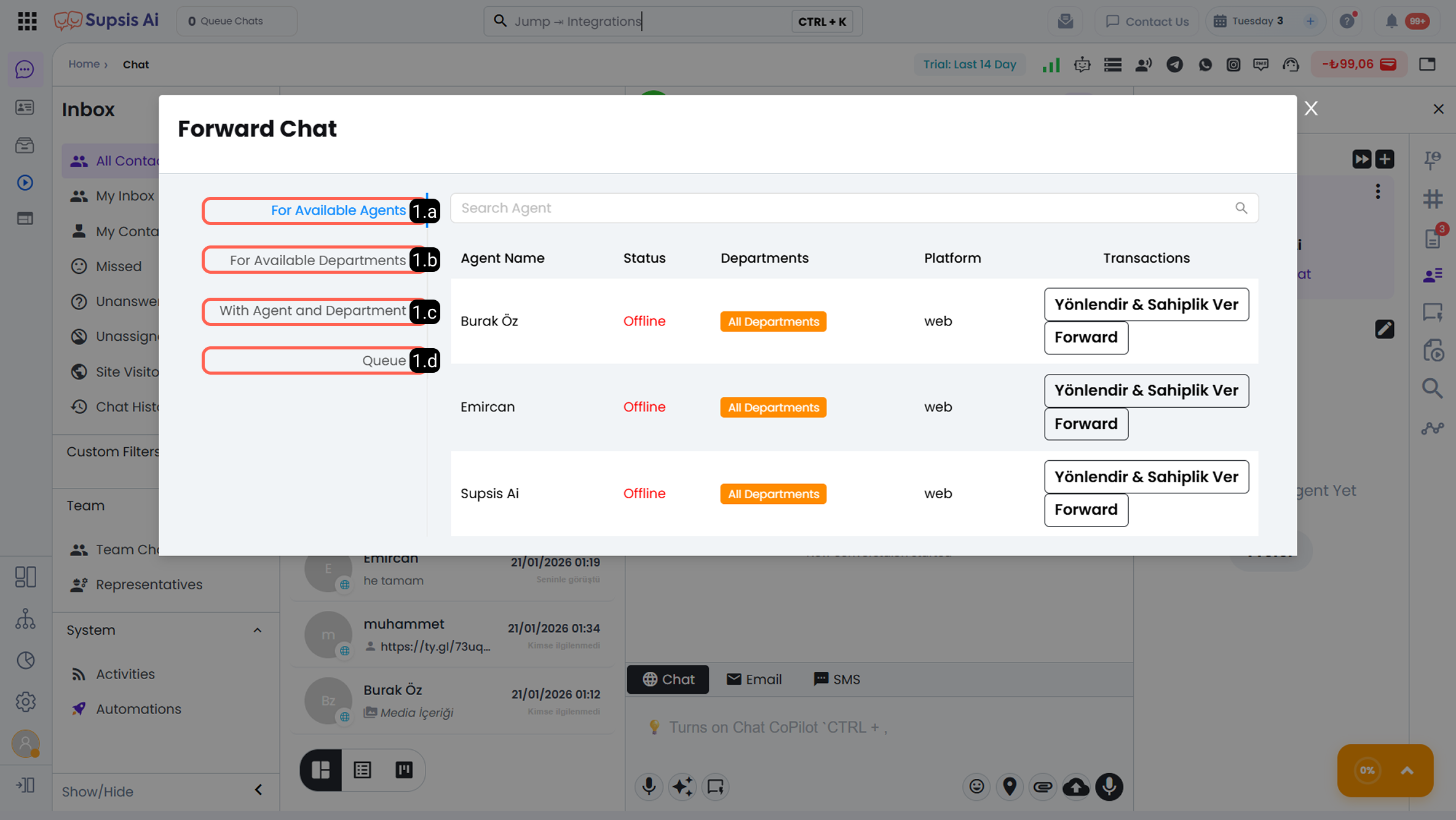The width and height of the screenshot is (1456, 820).
Task: Click the help question mark icon
Action: coord(1347,21)
